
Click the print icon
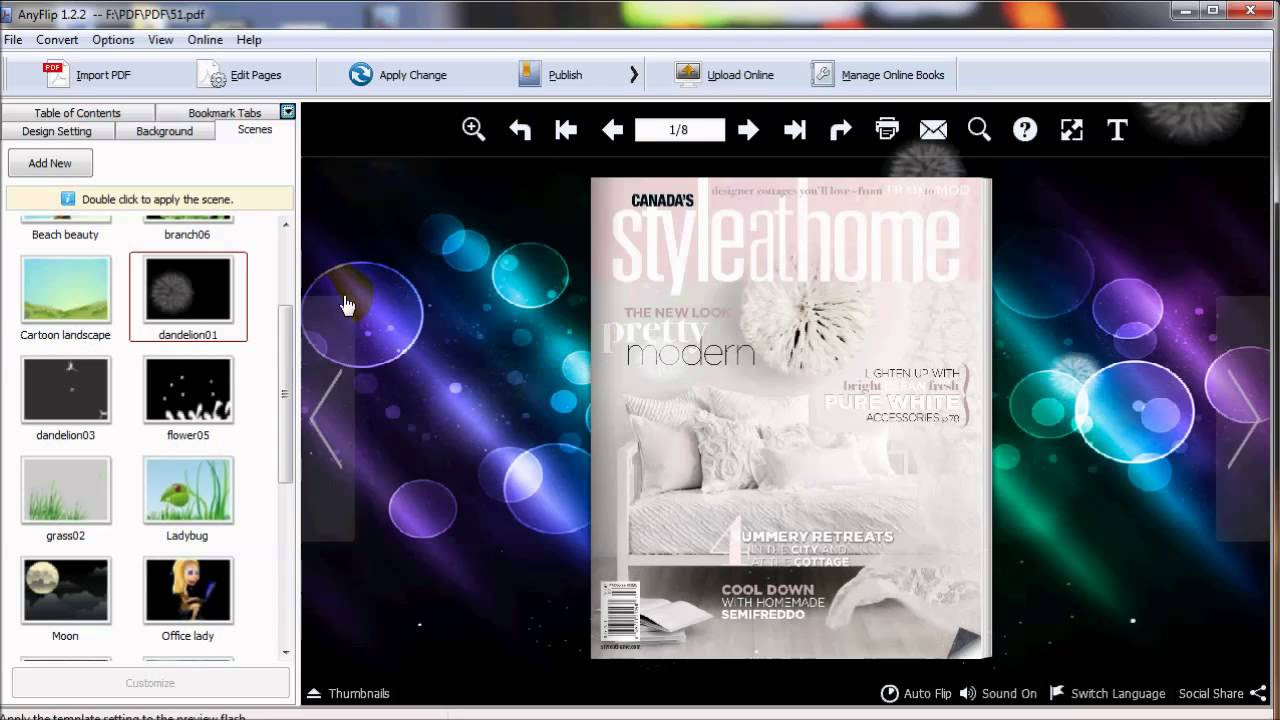[x=887, y=129]
